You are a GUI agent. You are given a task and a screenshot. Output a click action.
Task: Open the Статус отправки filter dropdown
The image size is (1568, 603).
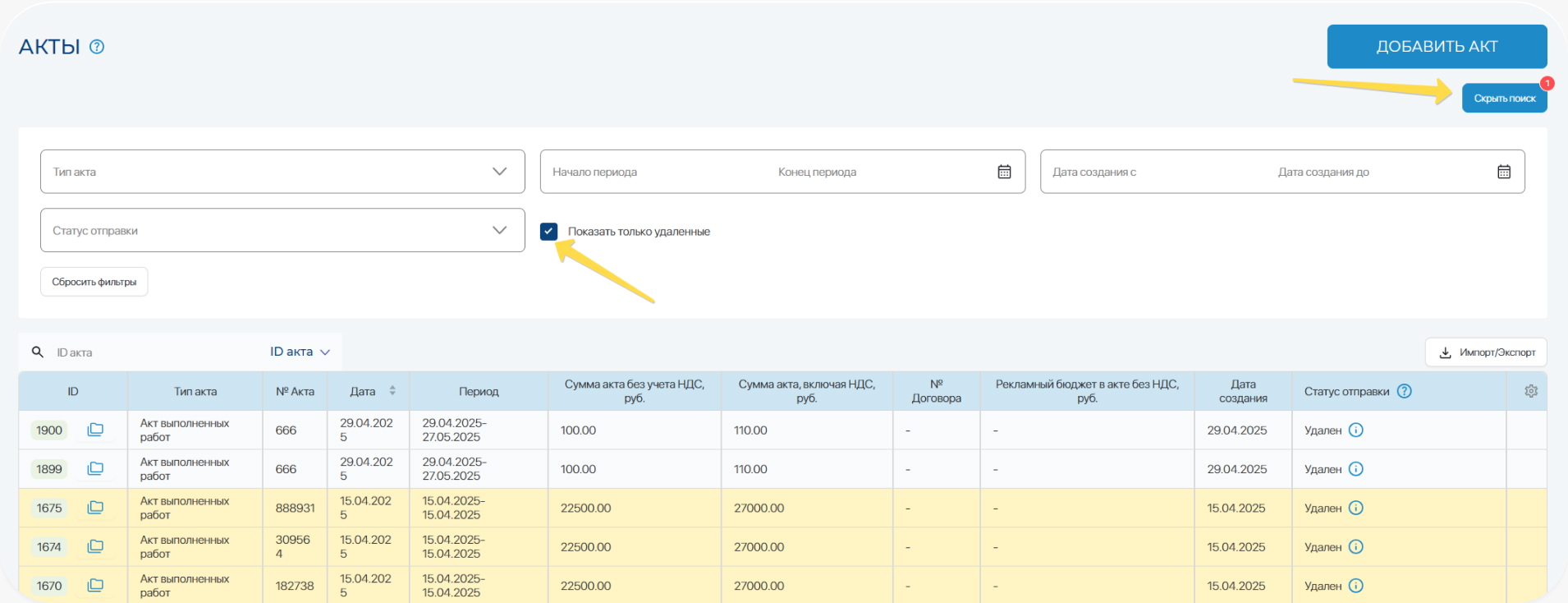tap(282, 231)
